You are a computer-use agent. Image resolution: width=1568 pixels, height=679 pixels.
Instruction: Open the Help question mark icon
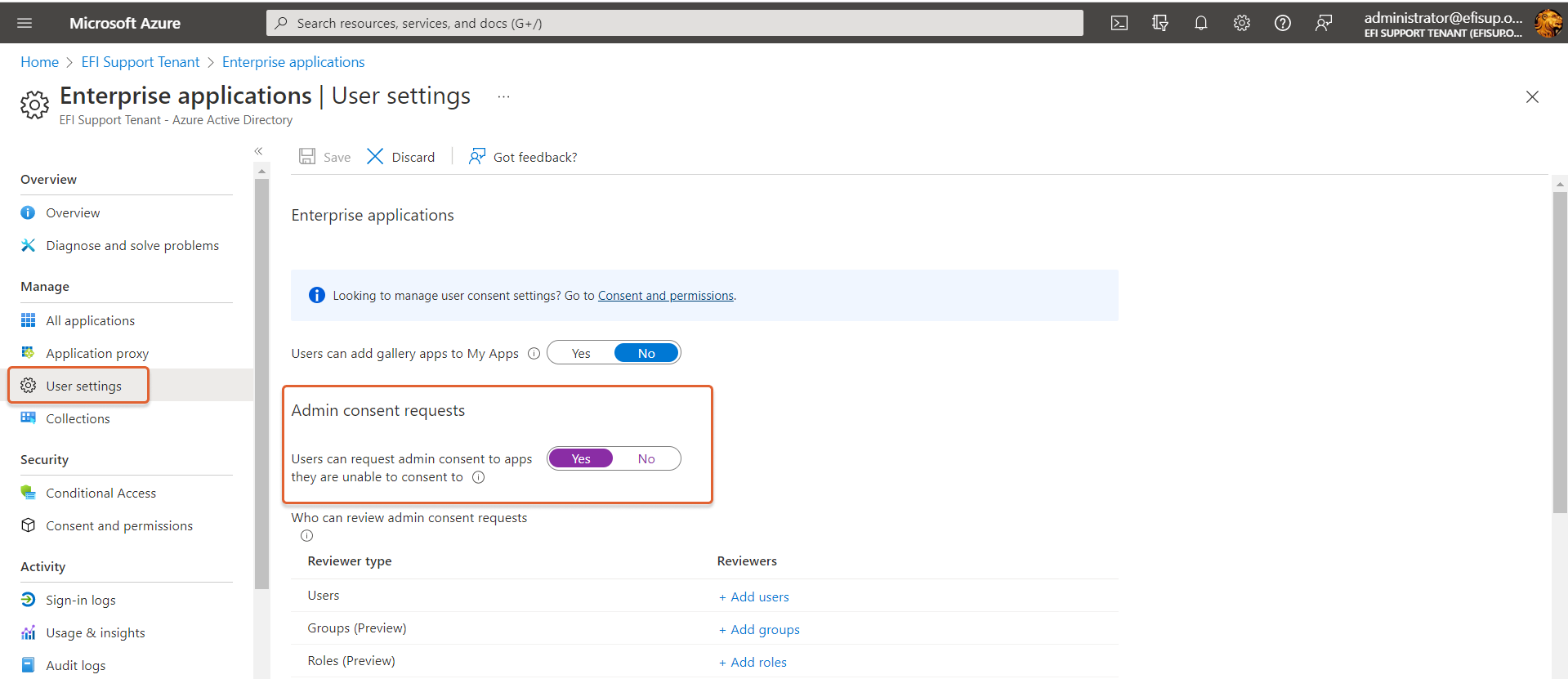[1283, 23]
